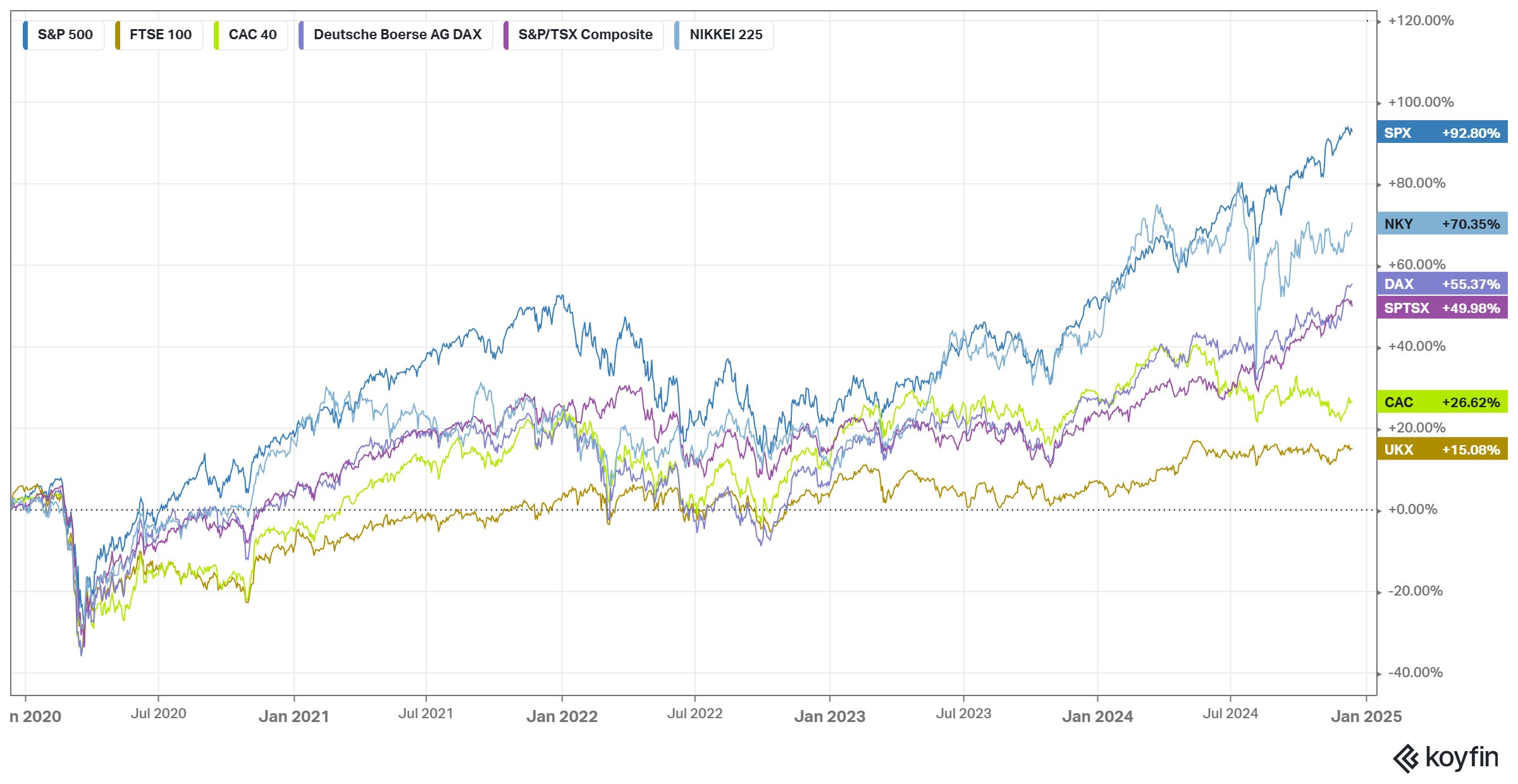Click the S&P 500 blue color marker
Viewport: 1518px width, 784px height.
(25, 35)
